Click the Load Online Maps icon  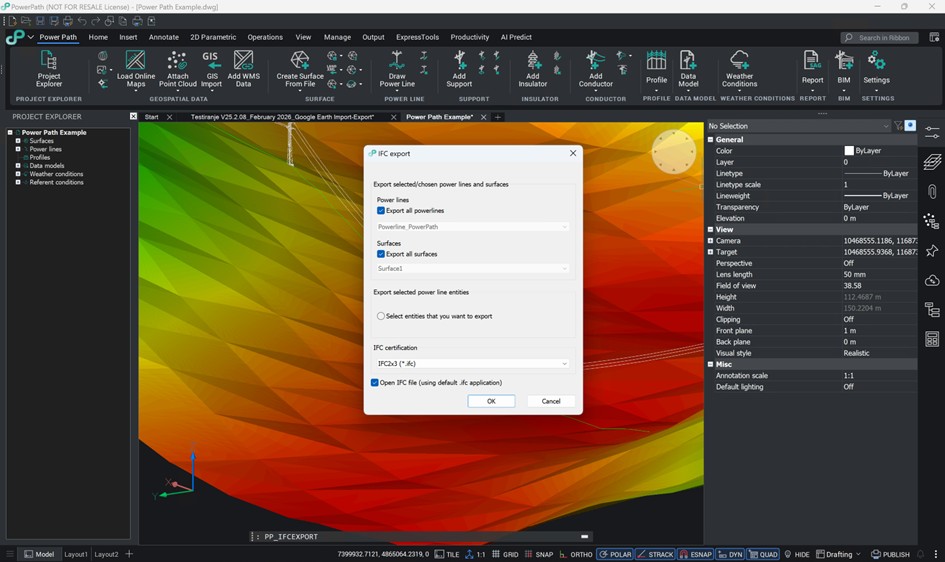click(136, 68)
